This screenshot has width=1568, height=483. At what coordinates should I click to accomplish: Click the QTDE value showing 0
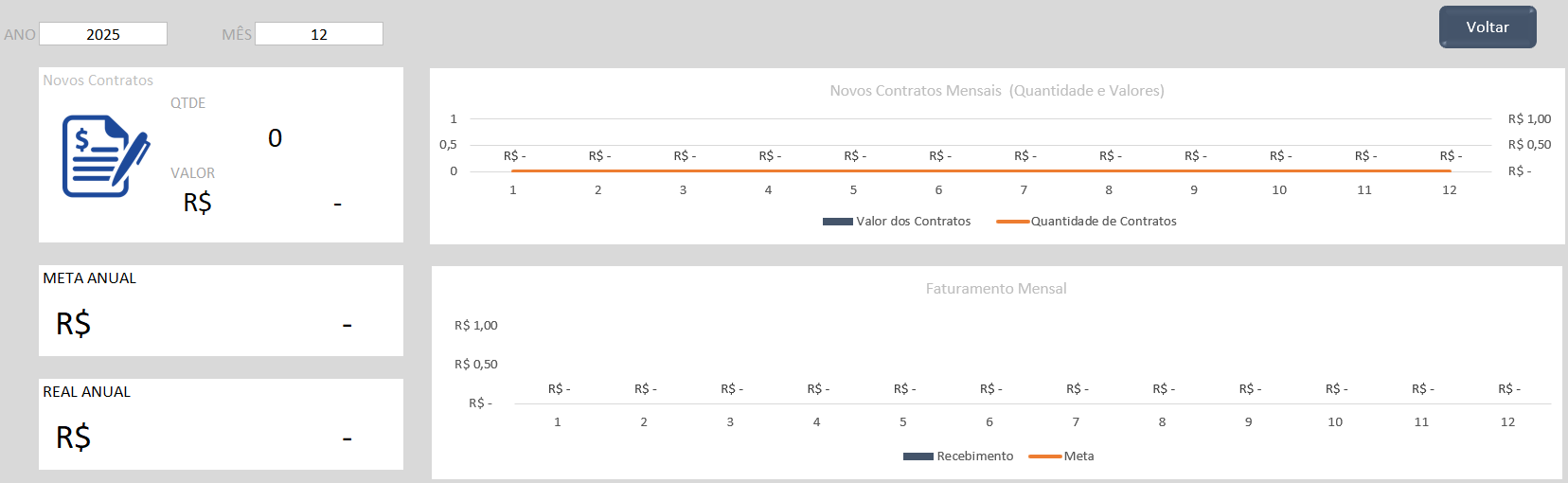[x=275, y=138]
